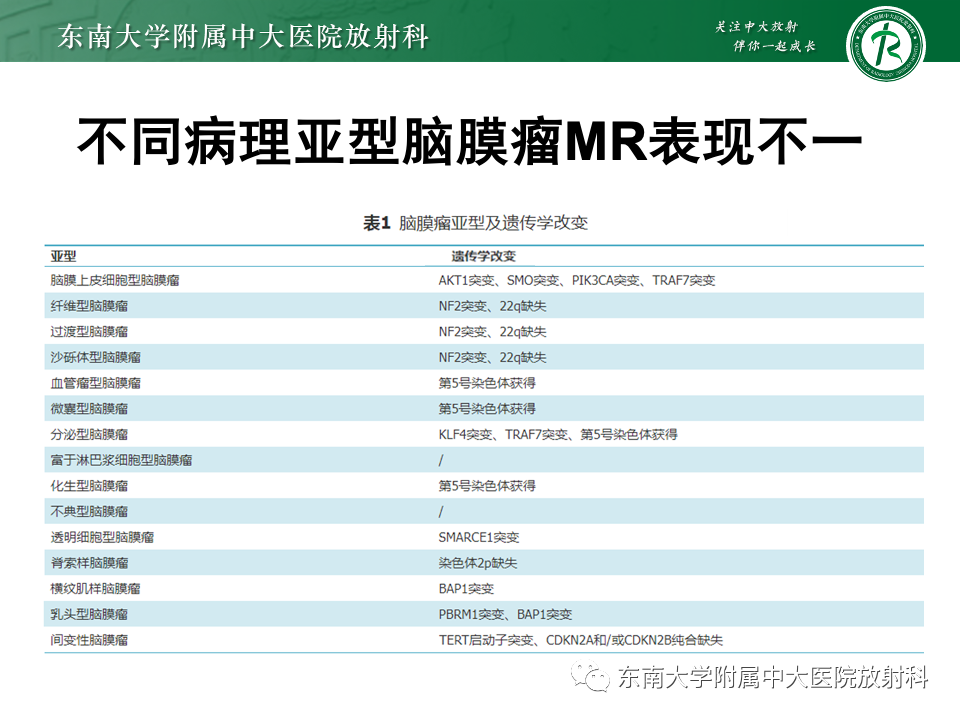This screenshot has width=960, height=720.
Task: Select the subtype cell 化生型脑膜瘤
Action: click(x=89, y=486)
